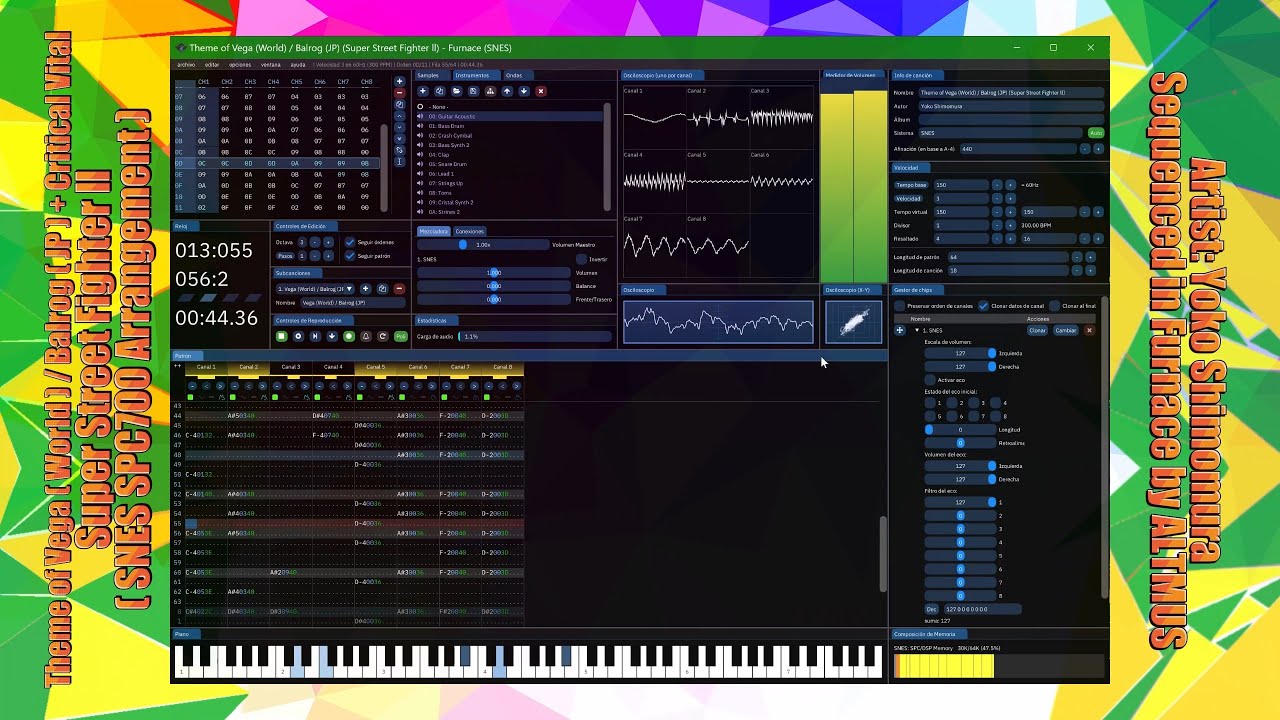Adjust the echo Retroalimentación slider
1280x720 pixels.
click(960, 443)
